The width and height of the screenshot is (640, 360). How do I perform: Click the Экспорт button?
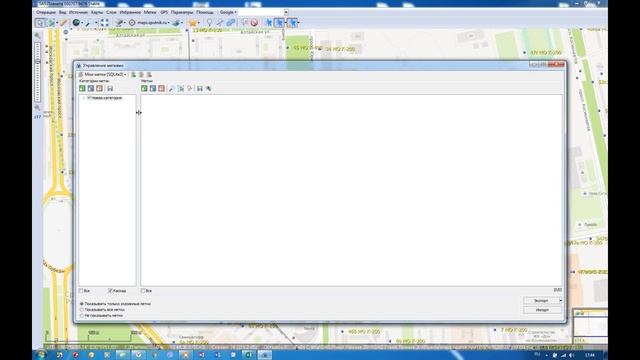541,300
